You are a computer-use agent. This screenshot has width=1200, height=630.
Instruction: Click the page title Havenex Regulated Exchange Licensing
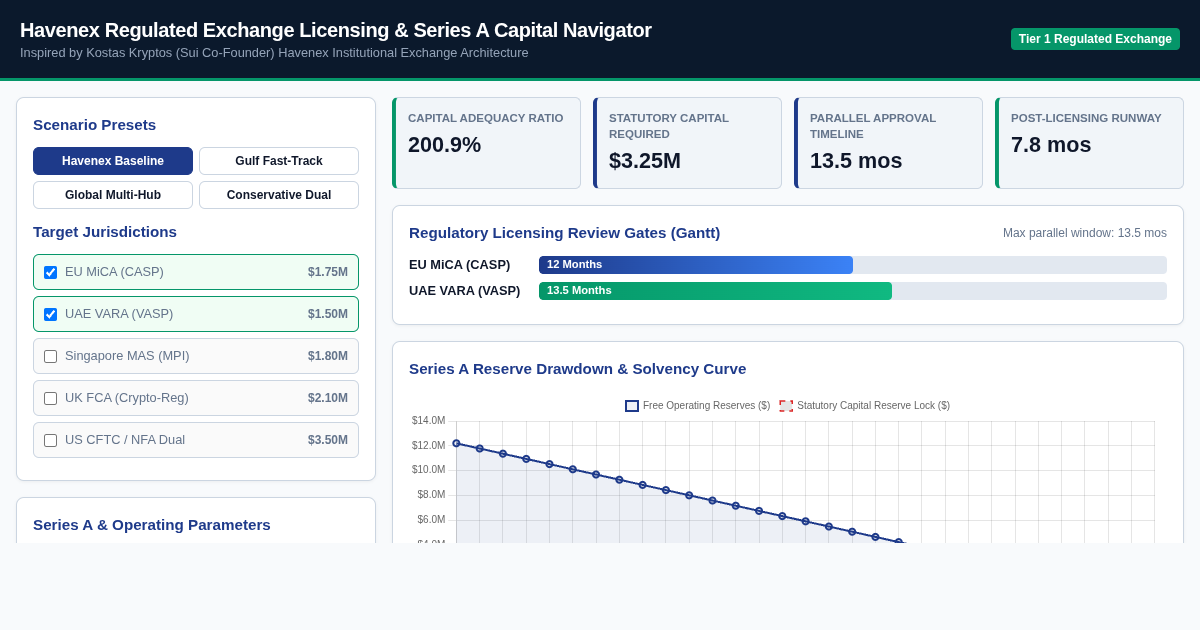336,30
